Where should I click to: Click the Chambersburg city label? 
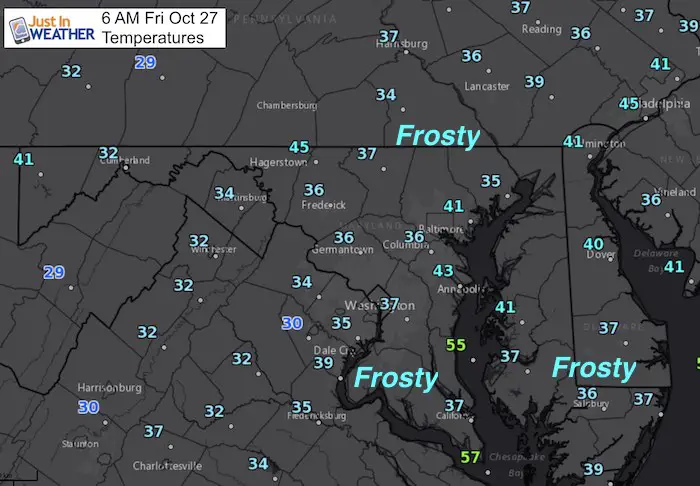[287, 106]
